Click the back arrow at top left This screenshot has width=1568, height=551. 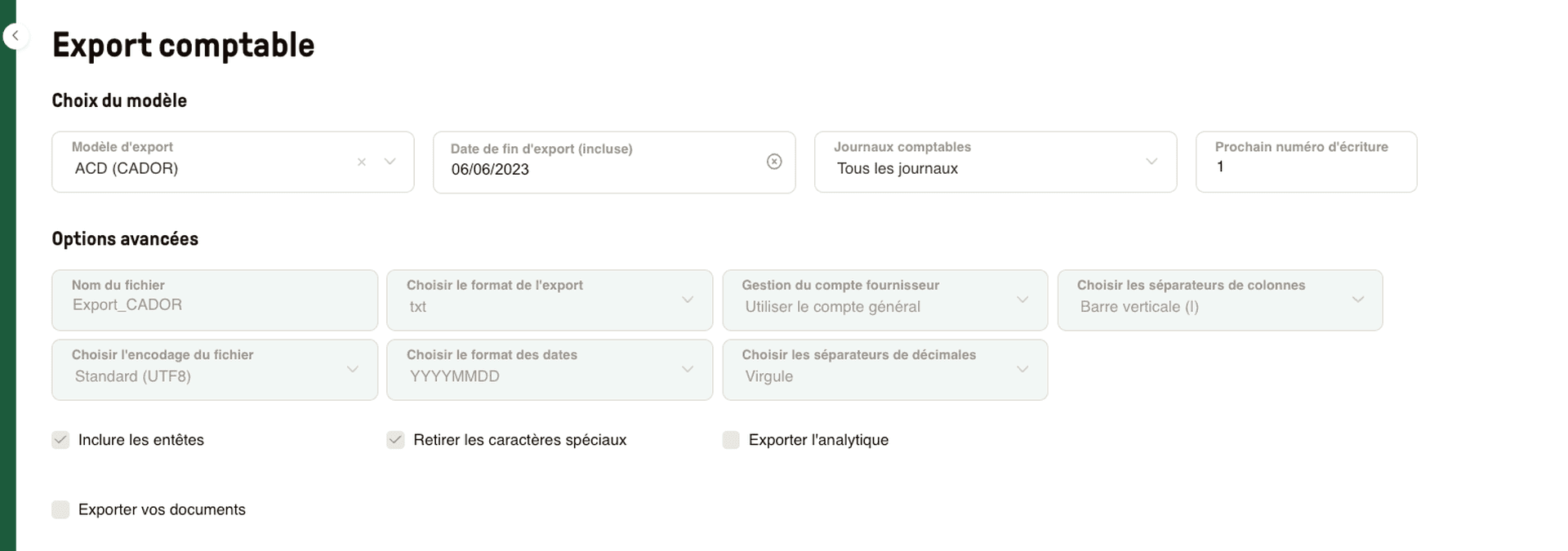pos(16,35)
